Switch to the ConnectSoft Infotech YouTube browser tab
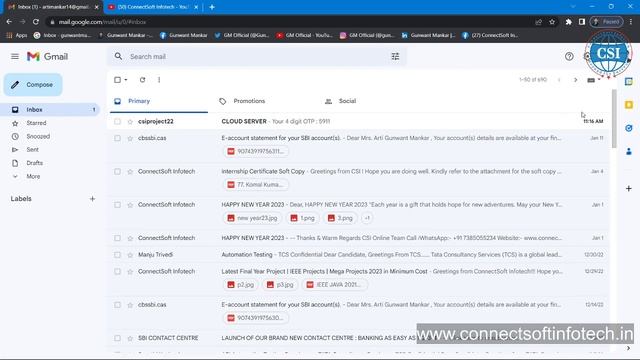The height and width of the screenshot is (360, 640). 152,7
